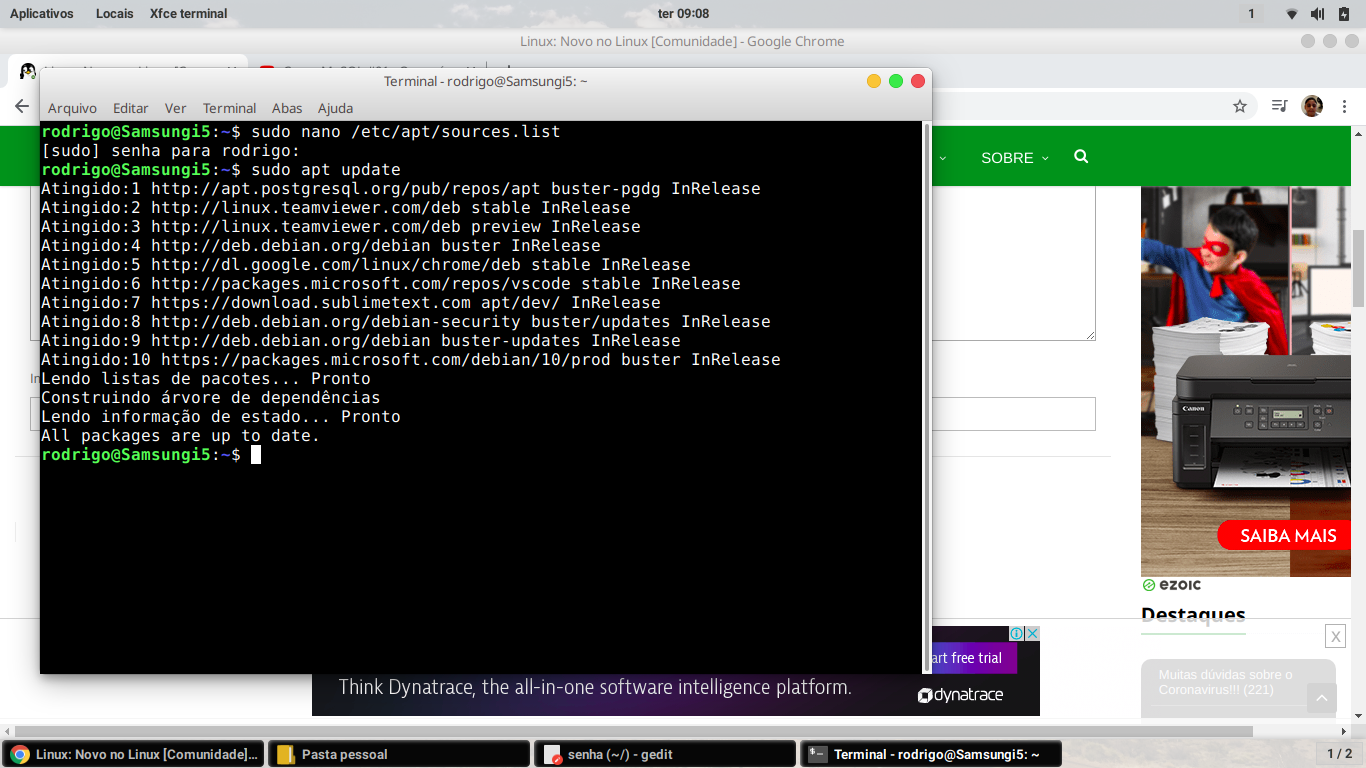Open Muitas dúvidas sobre o Coronavirus link
The width and height of the screenshot is (1366, 768).
tap(1226, 682)
